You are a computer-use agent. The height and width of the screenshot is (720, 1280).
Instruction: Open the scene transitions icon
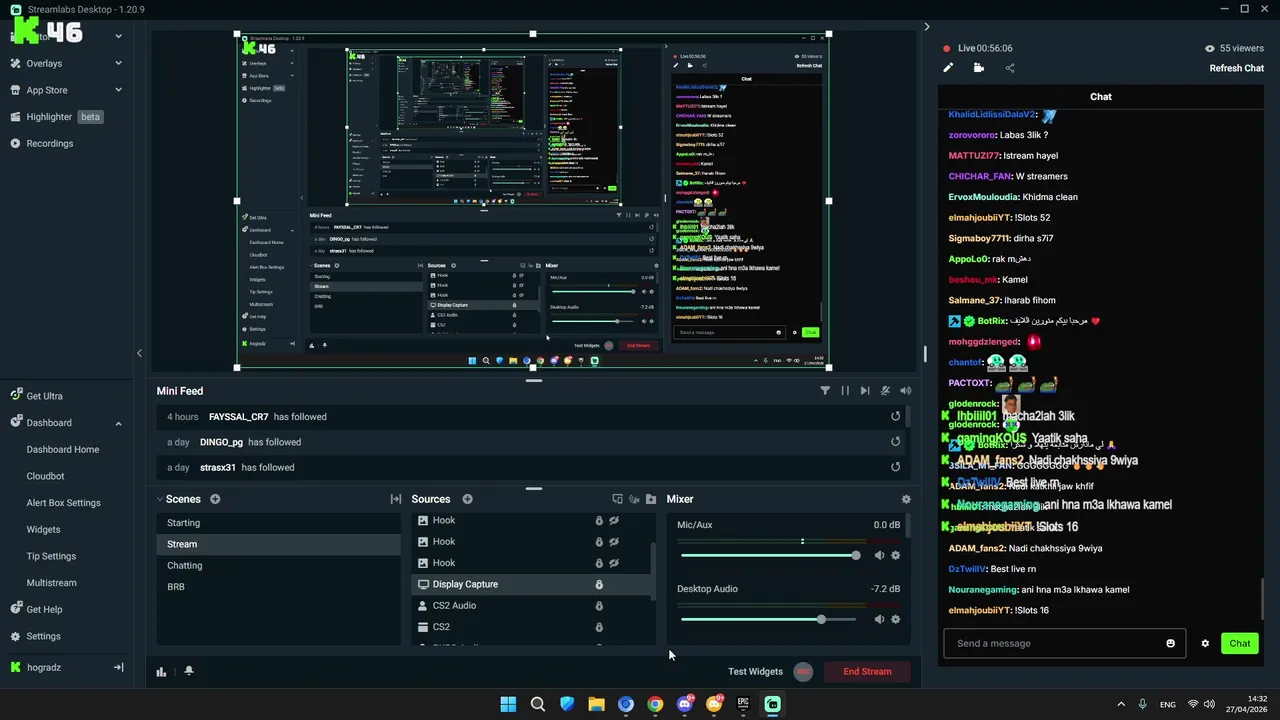[396, 499]
